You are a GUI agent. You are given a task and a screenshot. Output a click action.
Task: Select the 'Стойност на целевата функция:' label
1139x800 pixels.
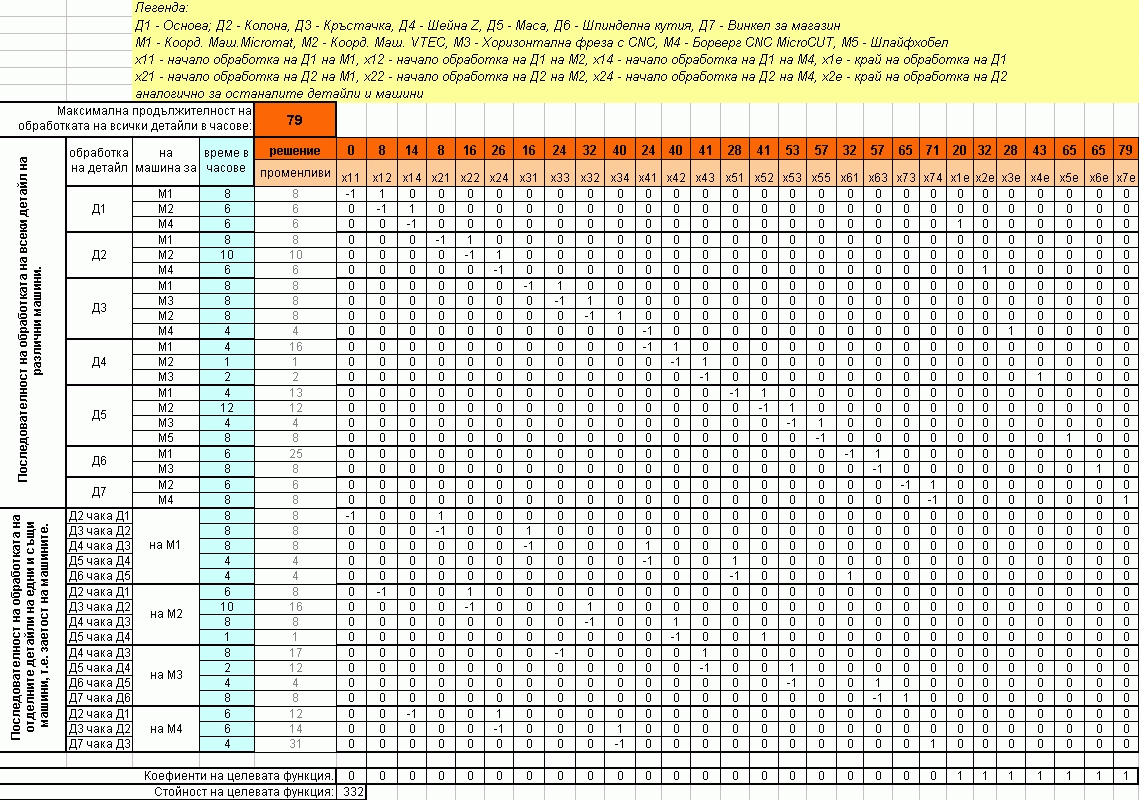pyautogui.click(x=244, y=792)
